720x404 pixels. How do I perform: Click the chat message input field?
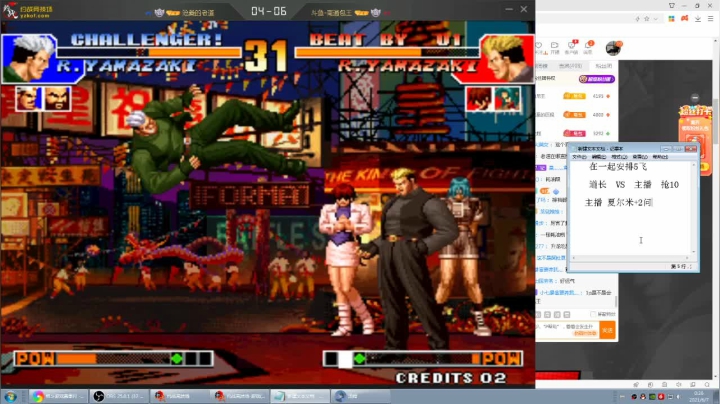click(567, 330)
